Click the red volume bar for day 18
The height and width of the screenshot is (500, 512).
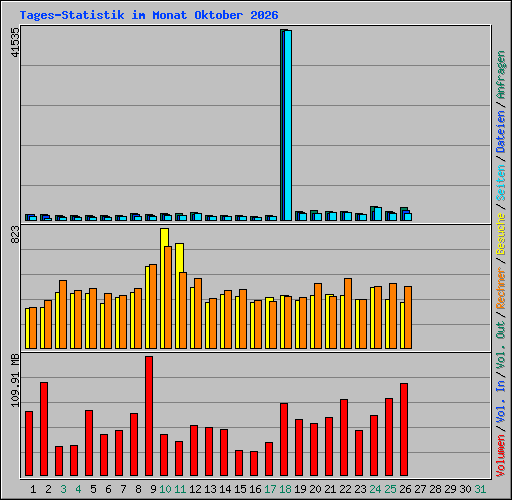point(284,439)
